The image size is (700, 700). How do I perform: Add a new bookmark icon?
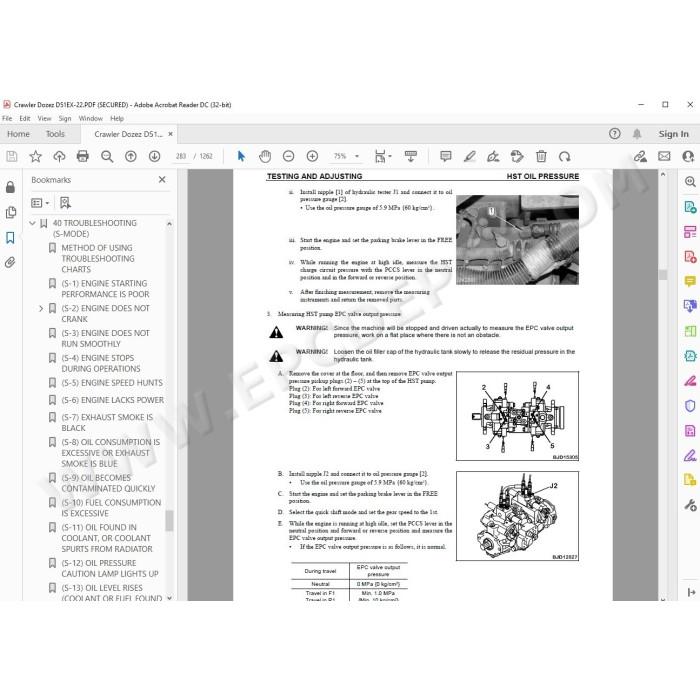click(x=65, y=203)
